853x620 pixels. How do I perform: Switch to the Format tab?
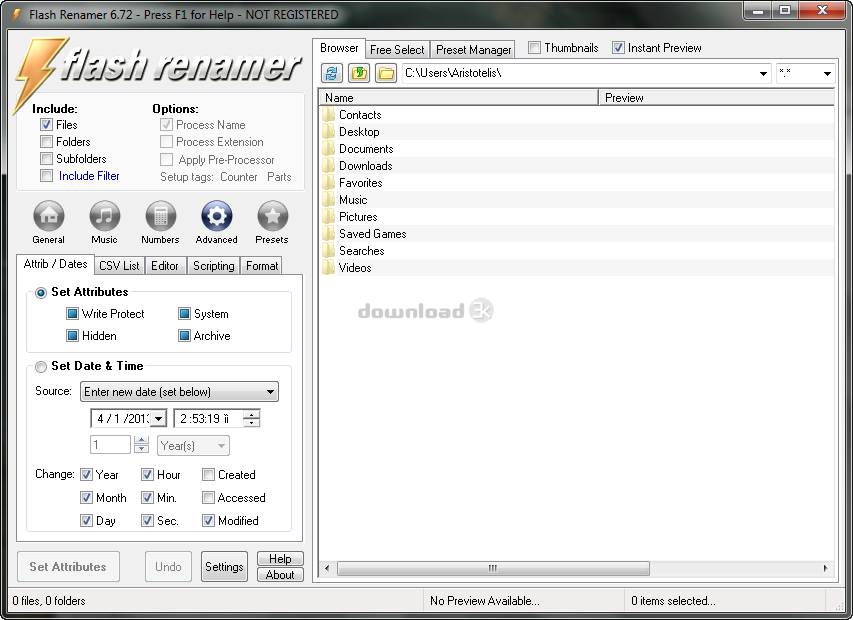[262, 265]
